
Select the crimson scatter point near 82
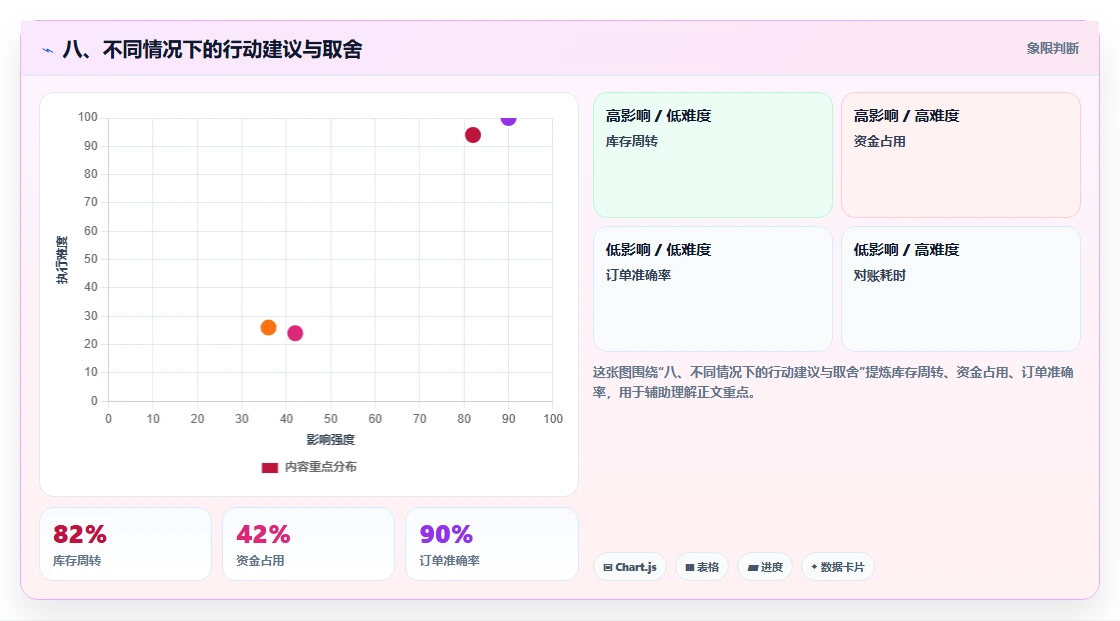[473, 135]
